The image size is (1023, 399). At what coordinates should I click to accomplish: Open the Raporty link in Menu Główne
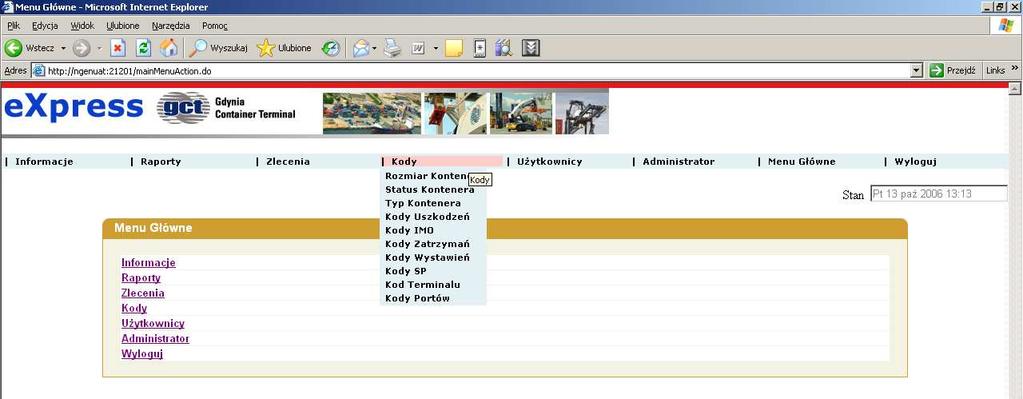tap(141, 278)
